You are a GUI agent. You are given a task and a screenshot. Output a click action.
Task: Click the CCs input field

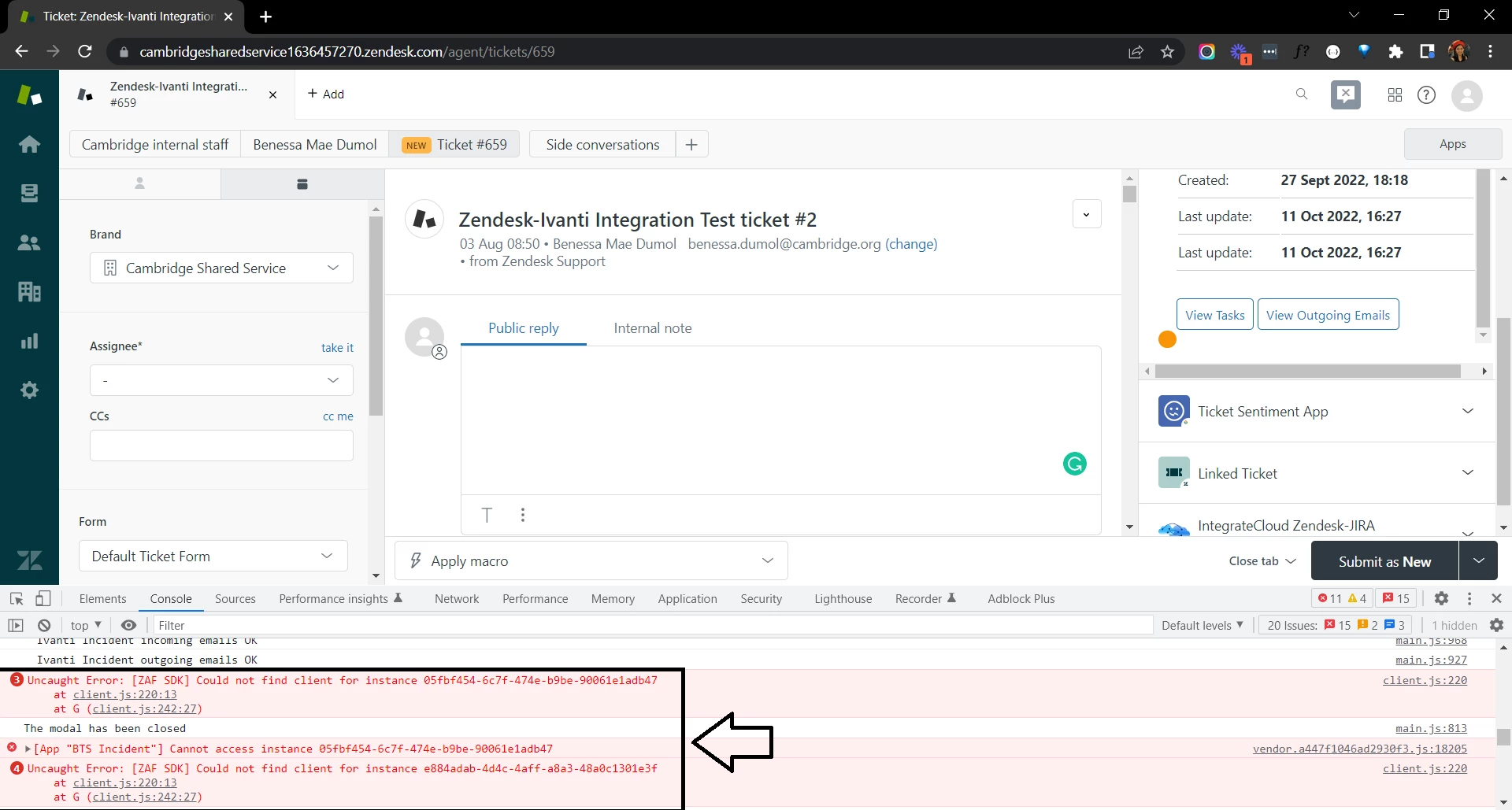point(221,446)
